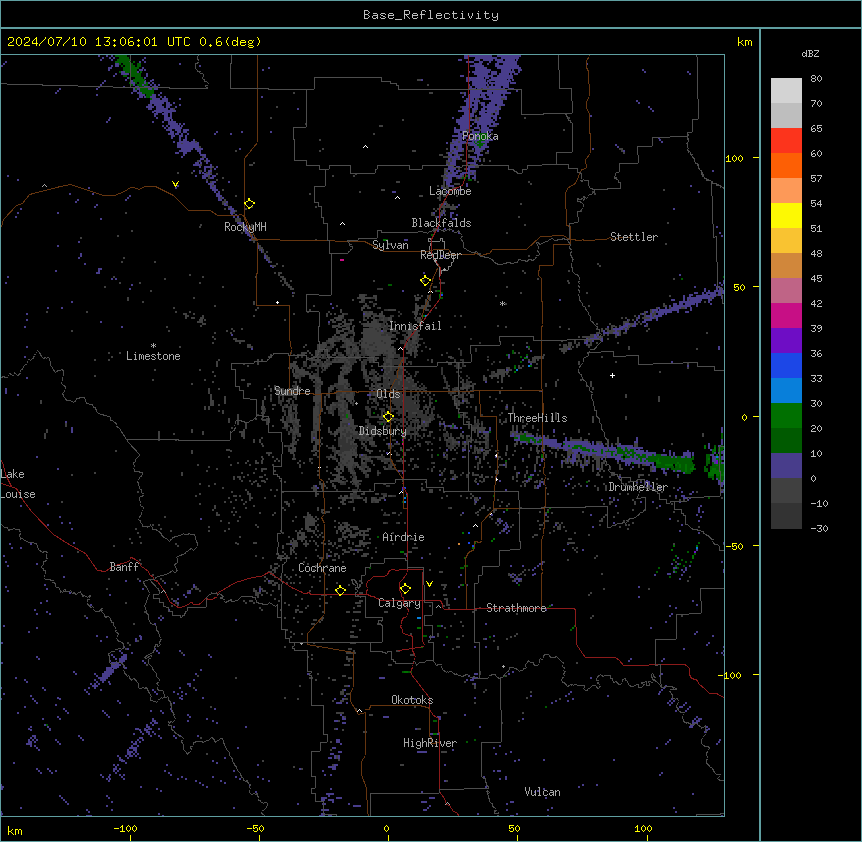Click the dBZ legend heading
Image resolution: width=862 pixels, height=842 pixels.
point(810,53)
